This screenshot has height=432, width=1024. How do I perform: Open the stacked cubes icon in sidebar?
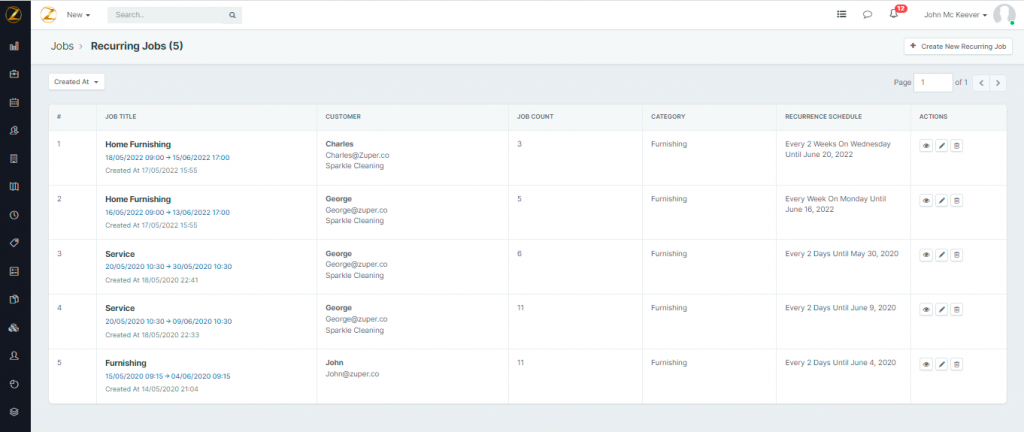point(14,328)
